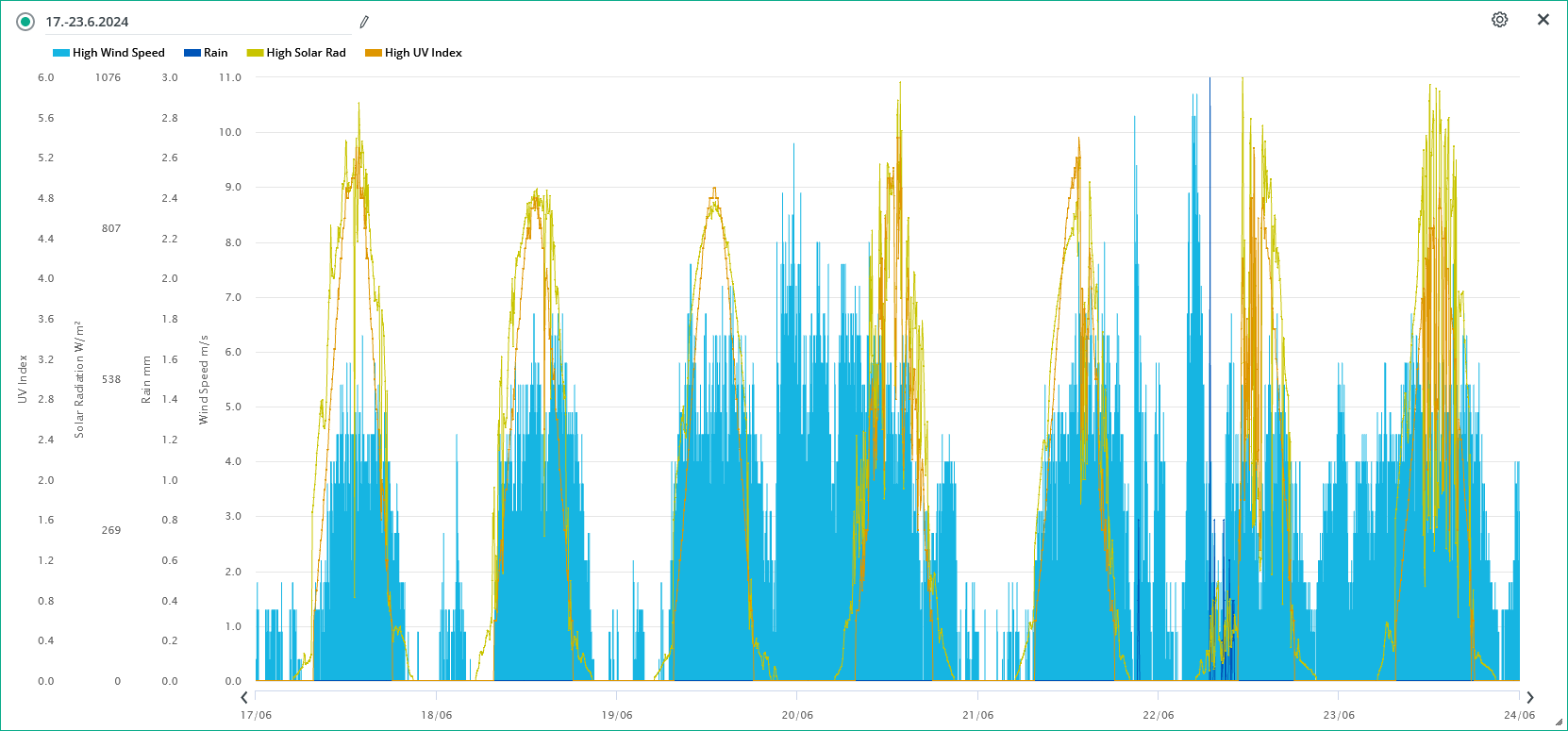Open chart settings with the gear icon

(1499, 20)
